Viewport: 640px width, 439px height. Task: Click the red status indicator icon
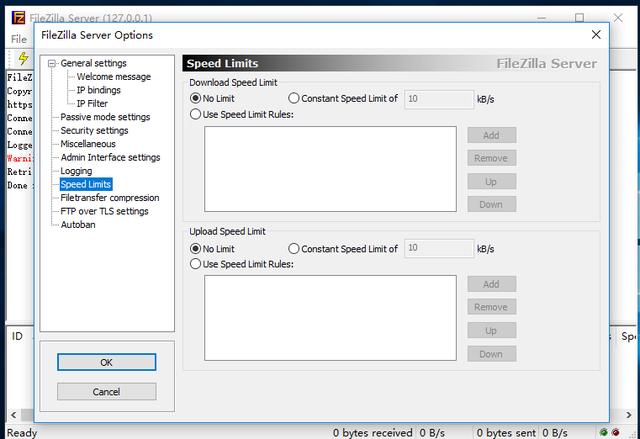[616, 432]
